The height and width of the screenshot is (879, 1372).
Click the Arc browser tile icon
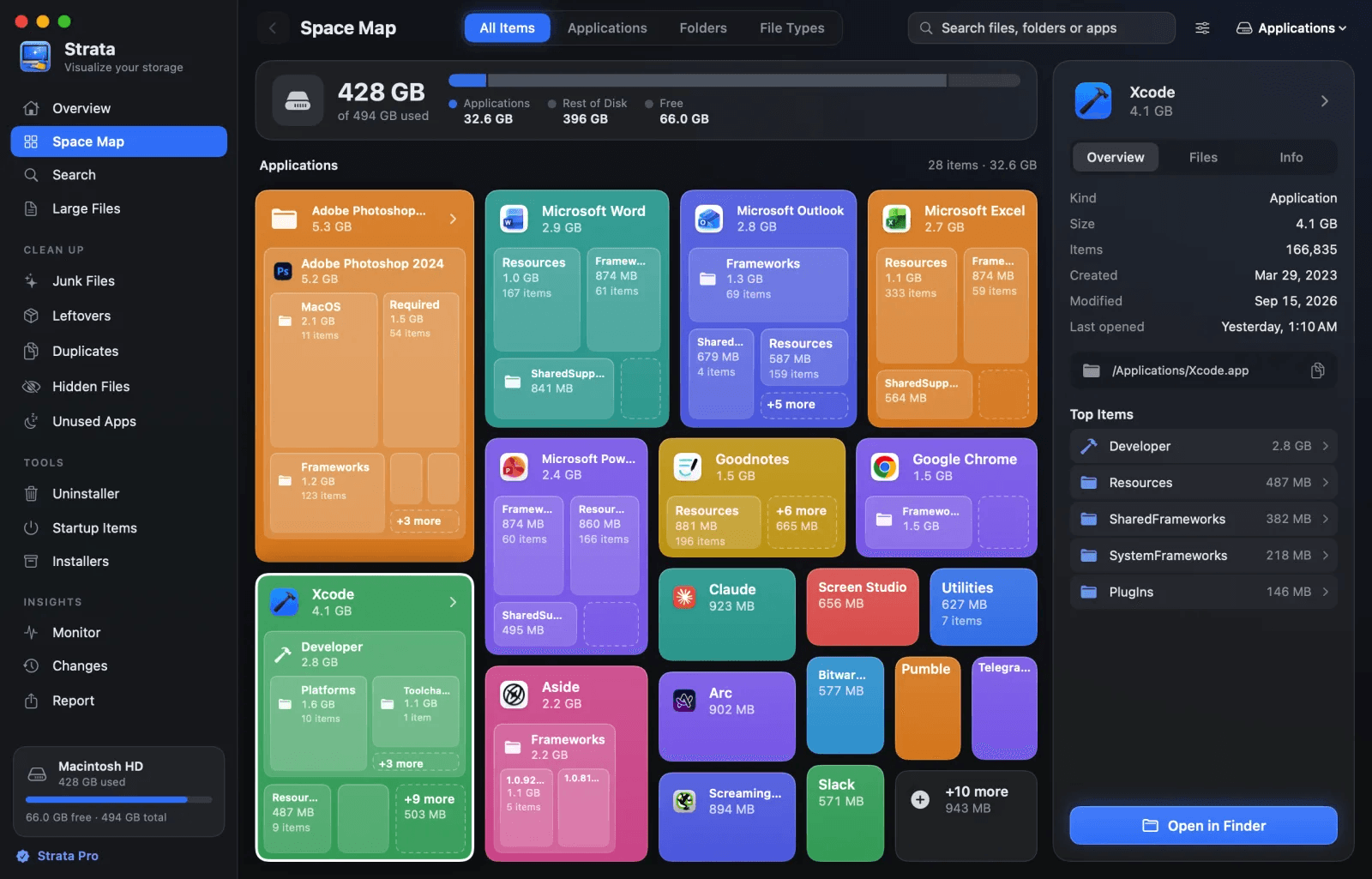point(684,701)
